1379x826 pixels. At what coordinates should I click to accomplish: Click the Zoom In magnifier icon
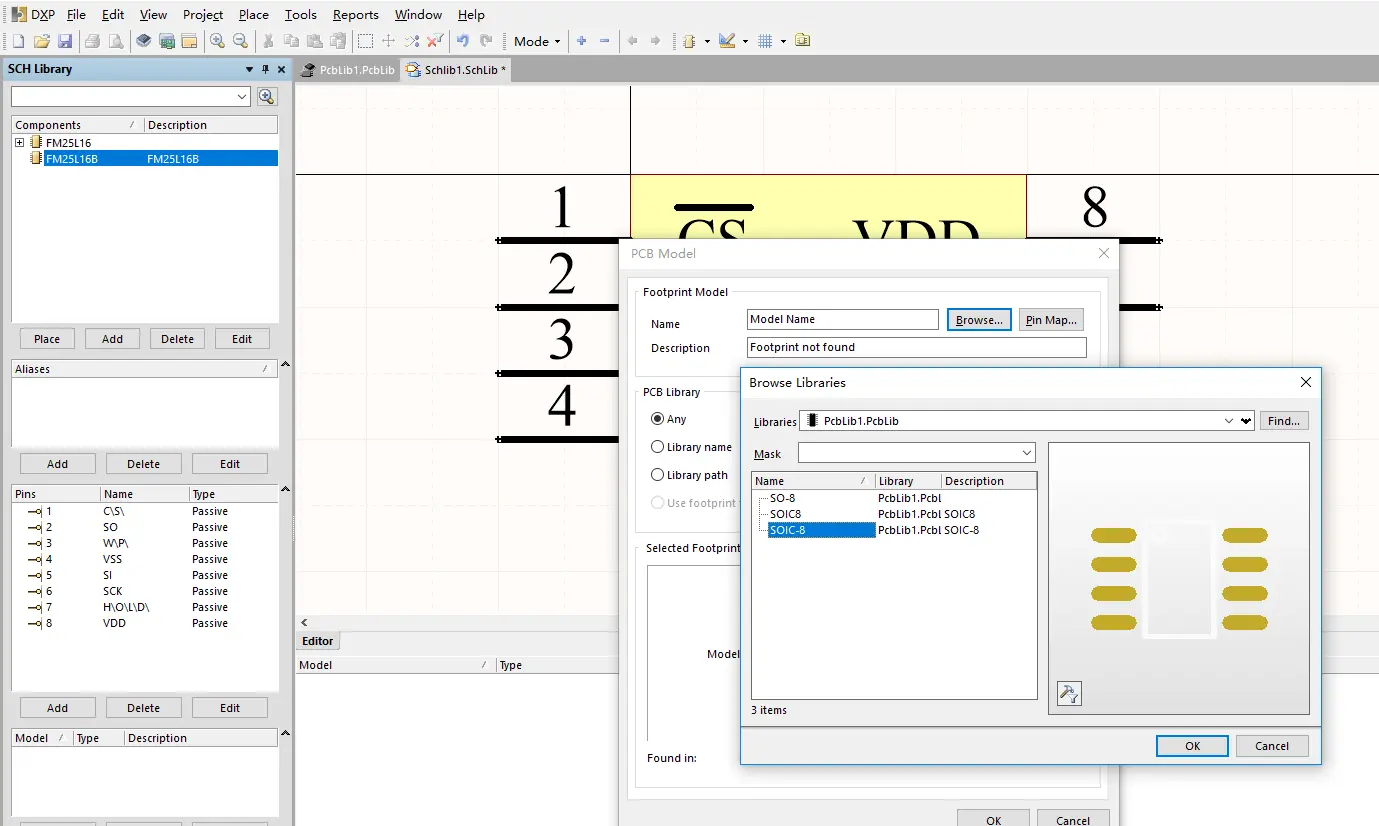pos(217,41)
